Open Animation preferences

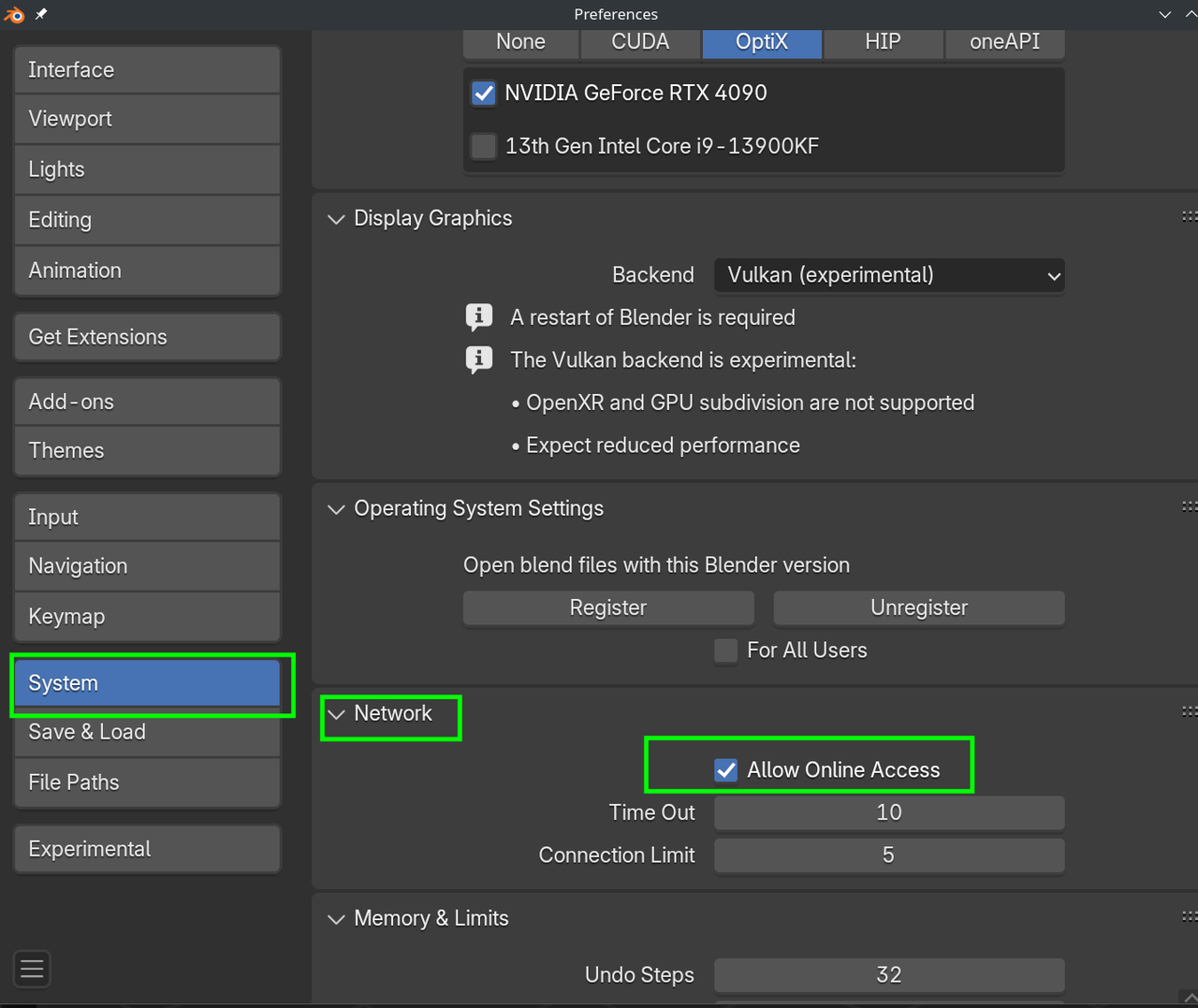[147, 270]
